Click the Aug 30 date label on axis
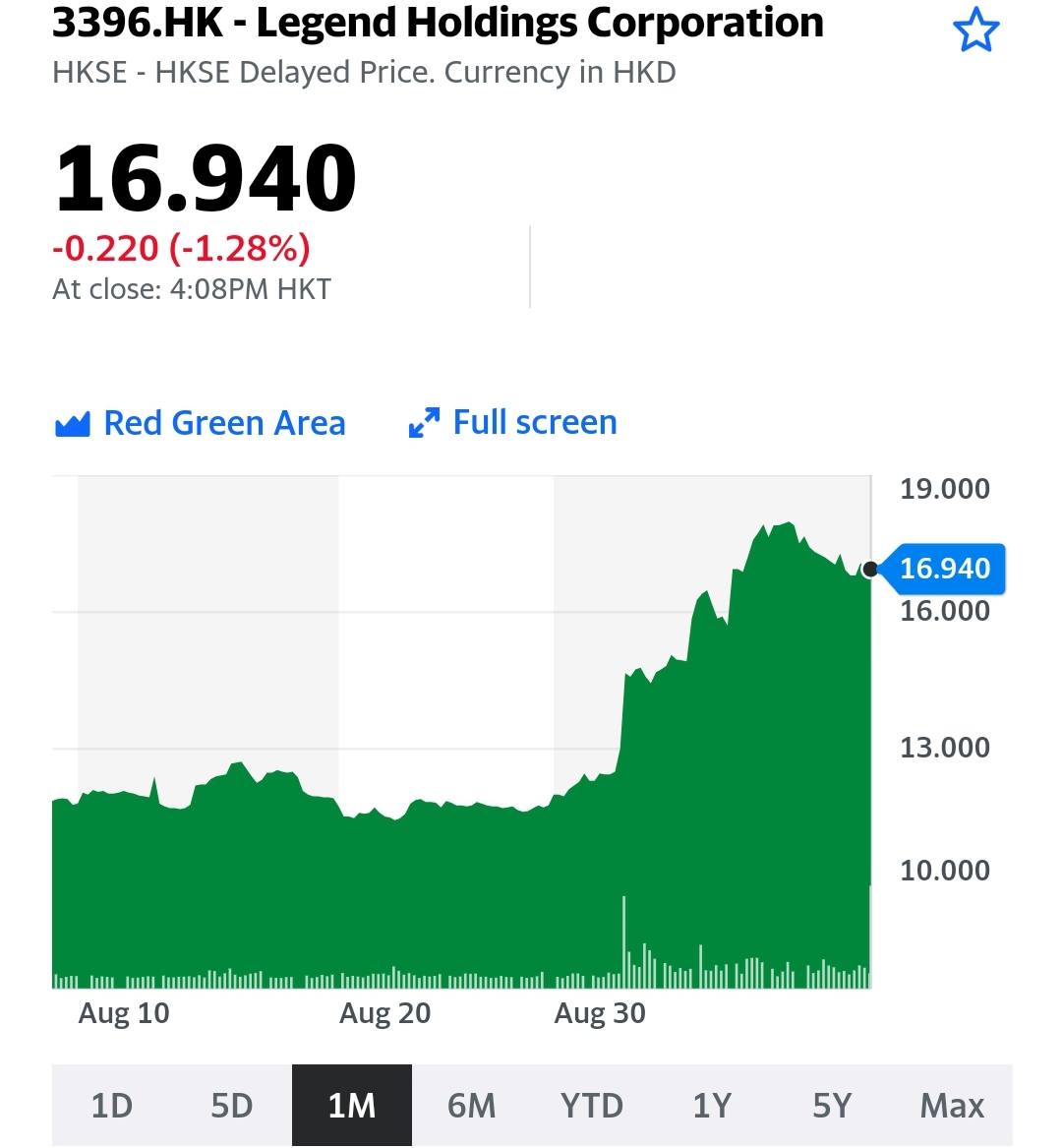The height and width of the screenshot is (1148, 1062). pos(600,1013)
